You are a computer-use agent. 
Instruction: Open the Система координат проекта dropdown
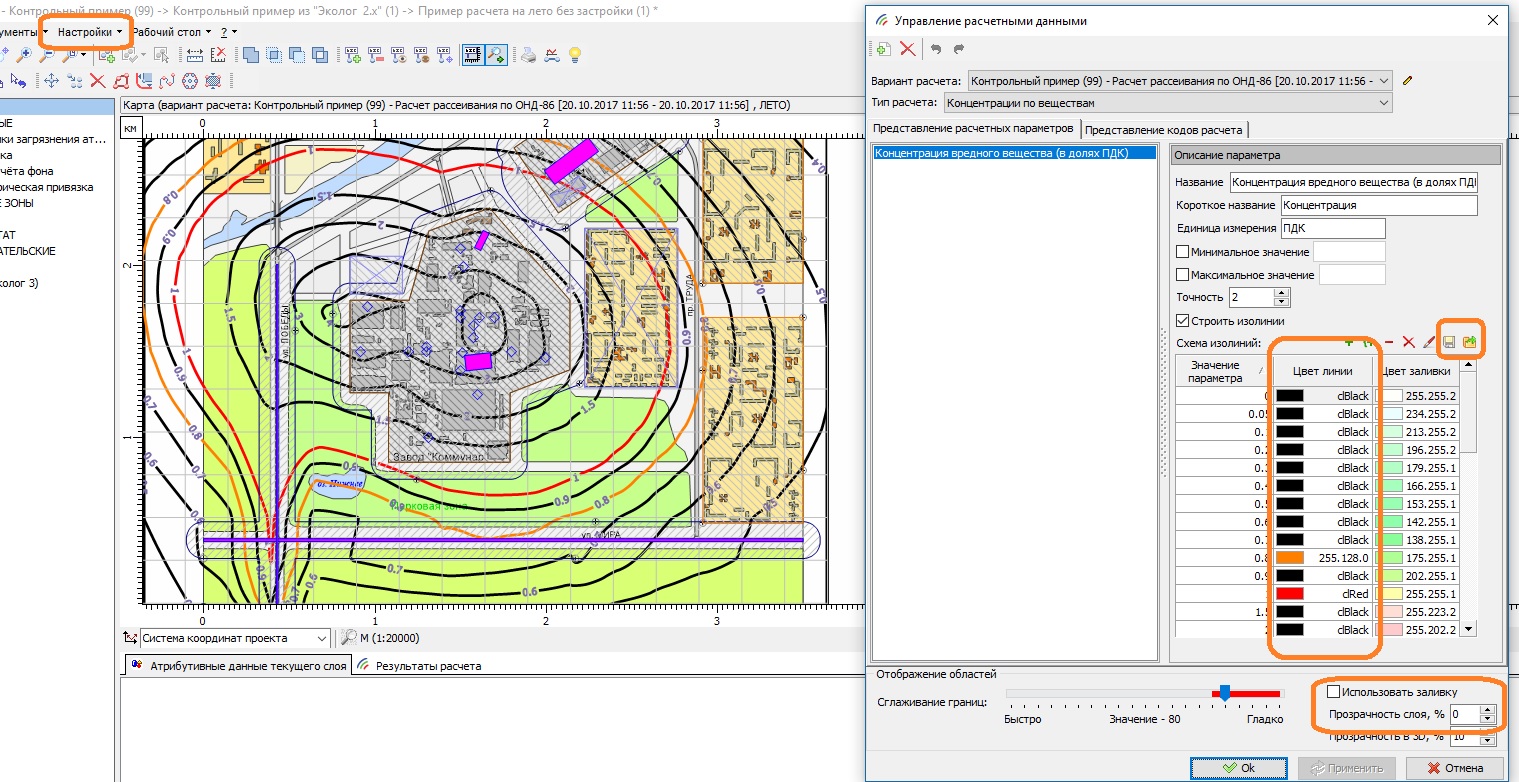tap(321, 638)
